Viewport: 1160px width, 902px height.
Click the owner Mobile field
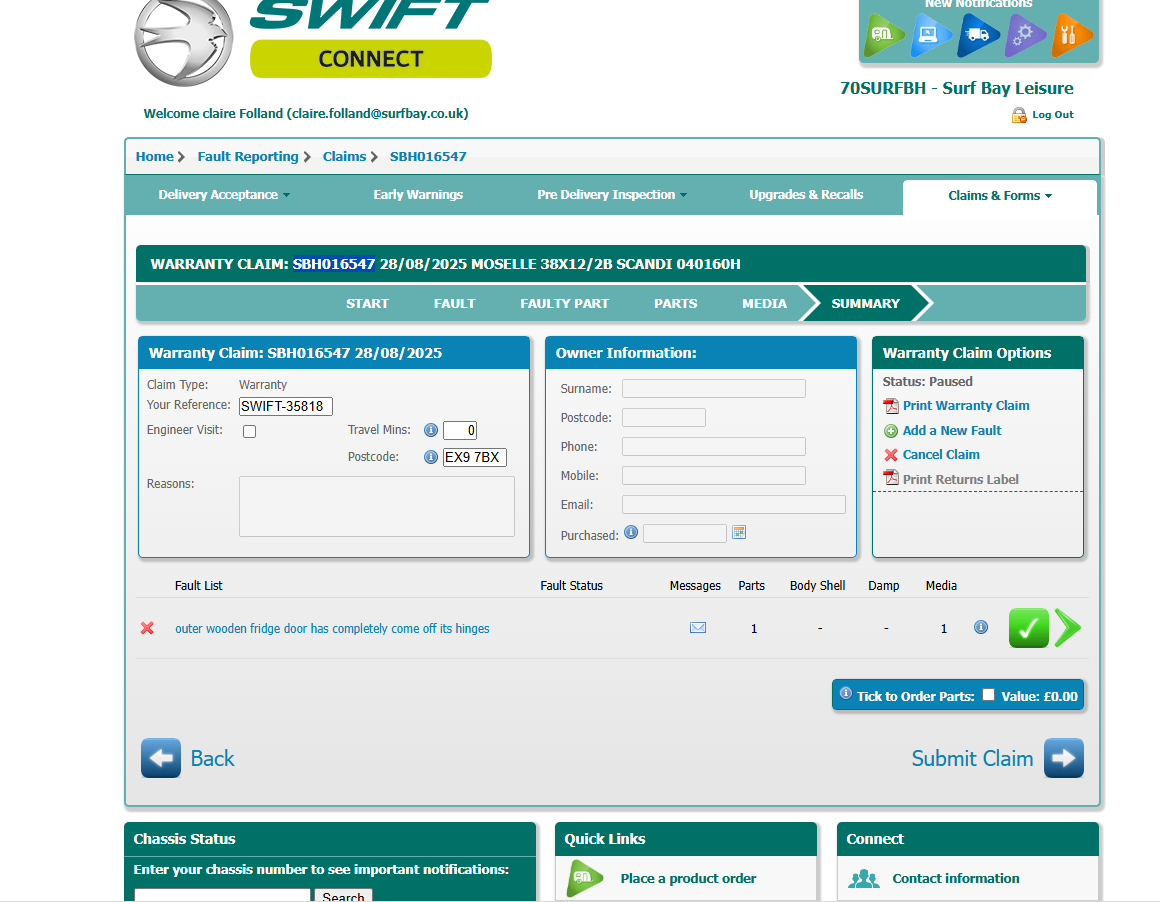pyautogui.click(x=713, y=475)
